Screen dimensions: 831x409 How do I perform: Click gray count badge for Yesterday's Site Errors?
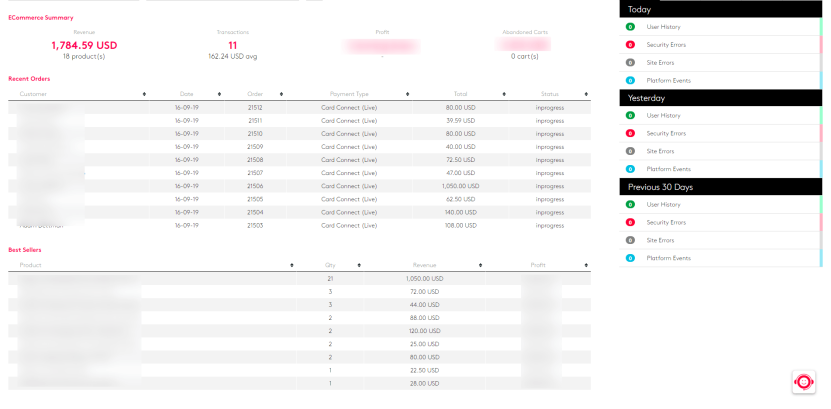[x=630, y=151]
